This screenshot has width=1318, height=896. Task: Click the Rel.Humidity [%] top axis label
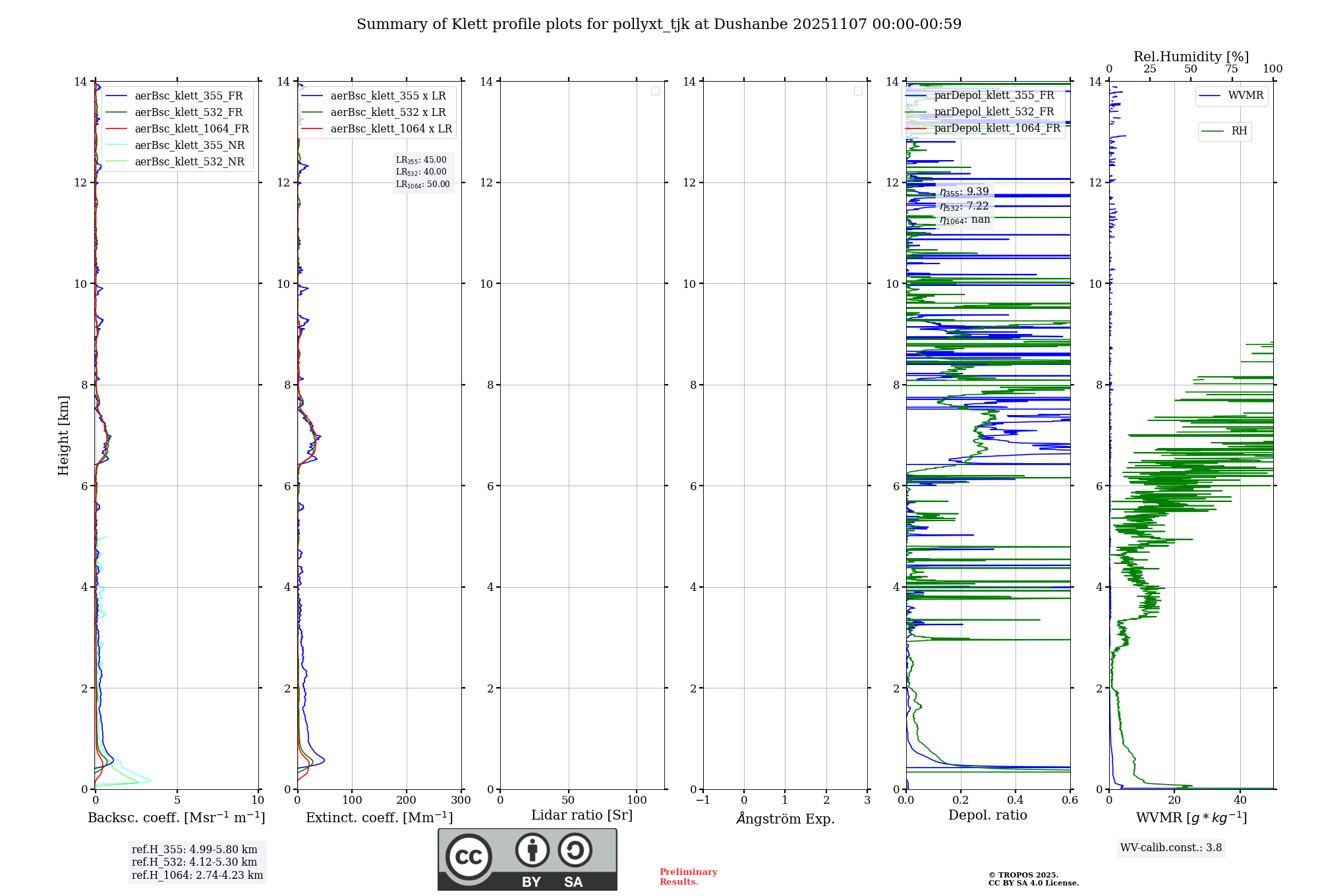(1190, 57)
